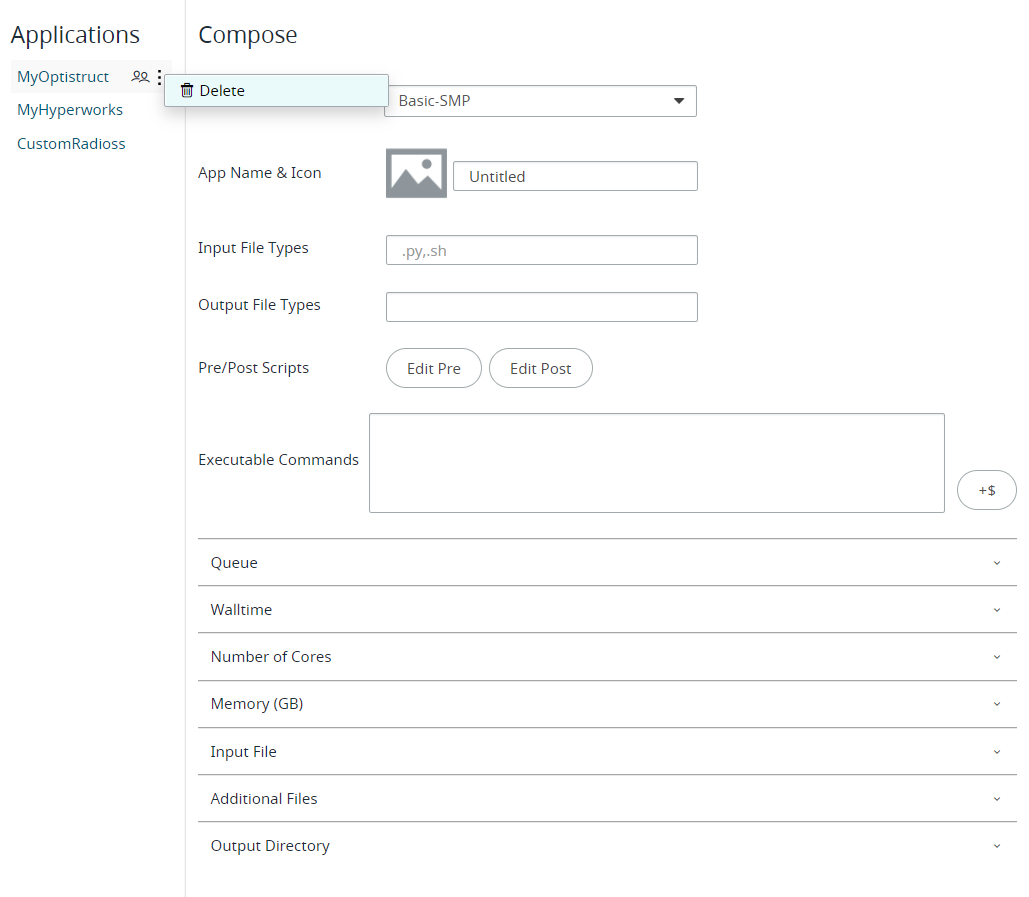Expand the Additional Files section
1029x897 pixels.
(x=607, y=799)
